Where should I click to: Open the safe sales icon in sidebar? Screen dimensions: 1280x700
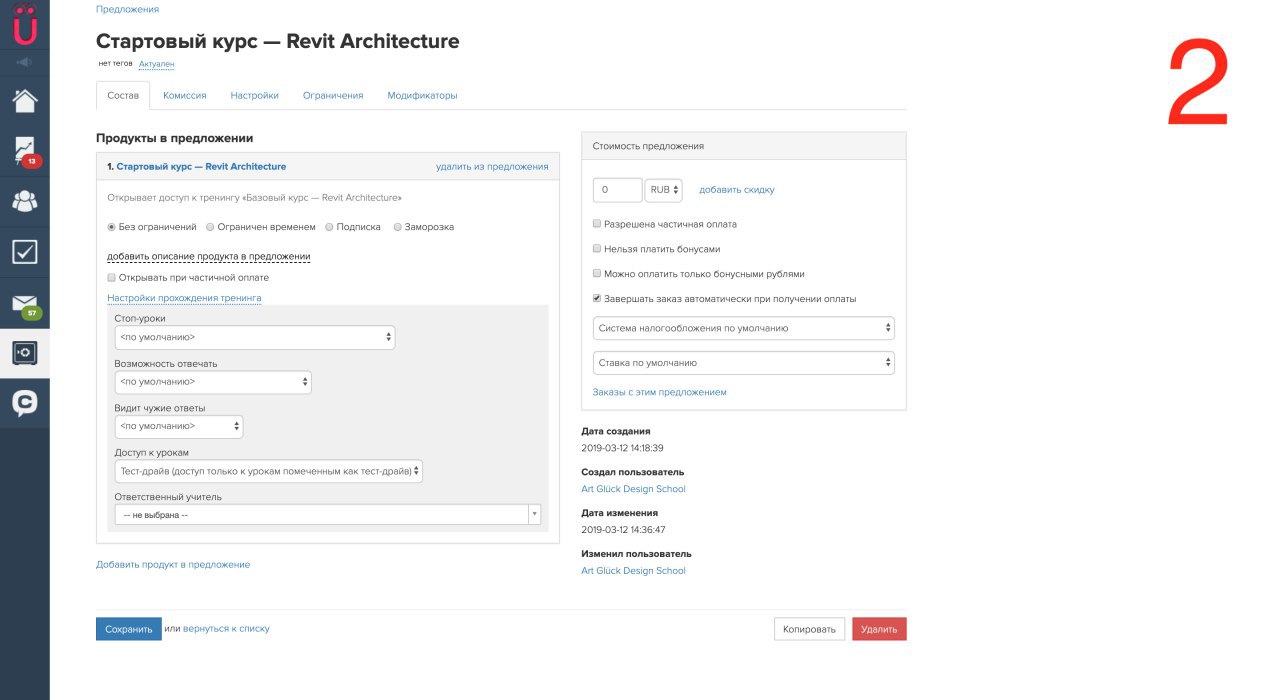click(x=25, y=353)
